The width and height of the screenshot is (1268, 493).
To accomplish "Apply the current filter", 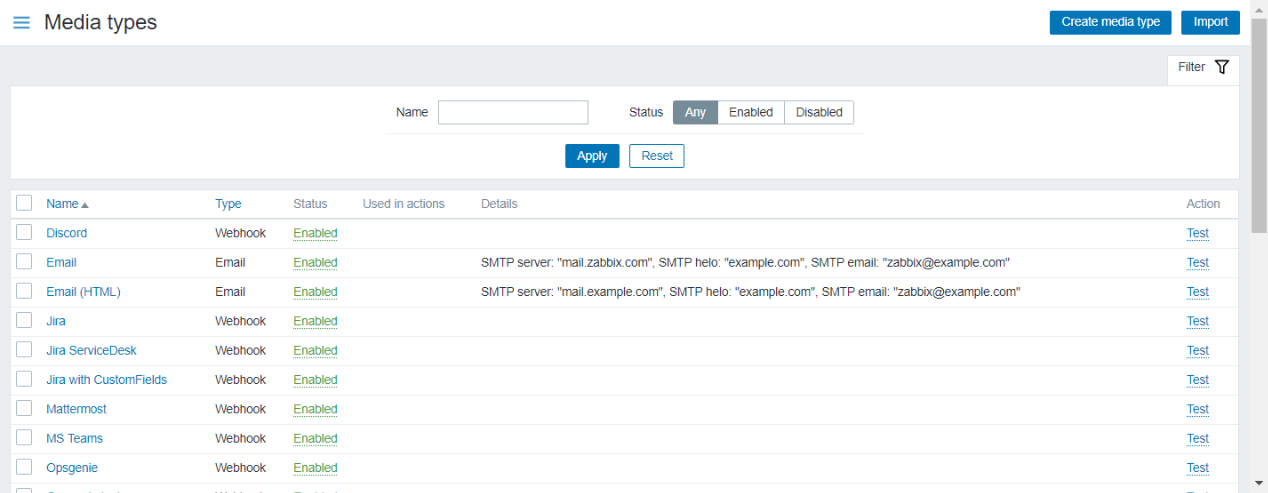I will click(592, 156).
